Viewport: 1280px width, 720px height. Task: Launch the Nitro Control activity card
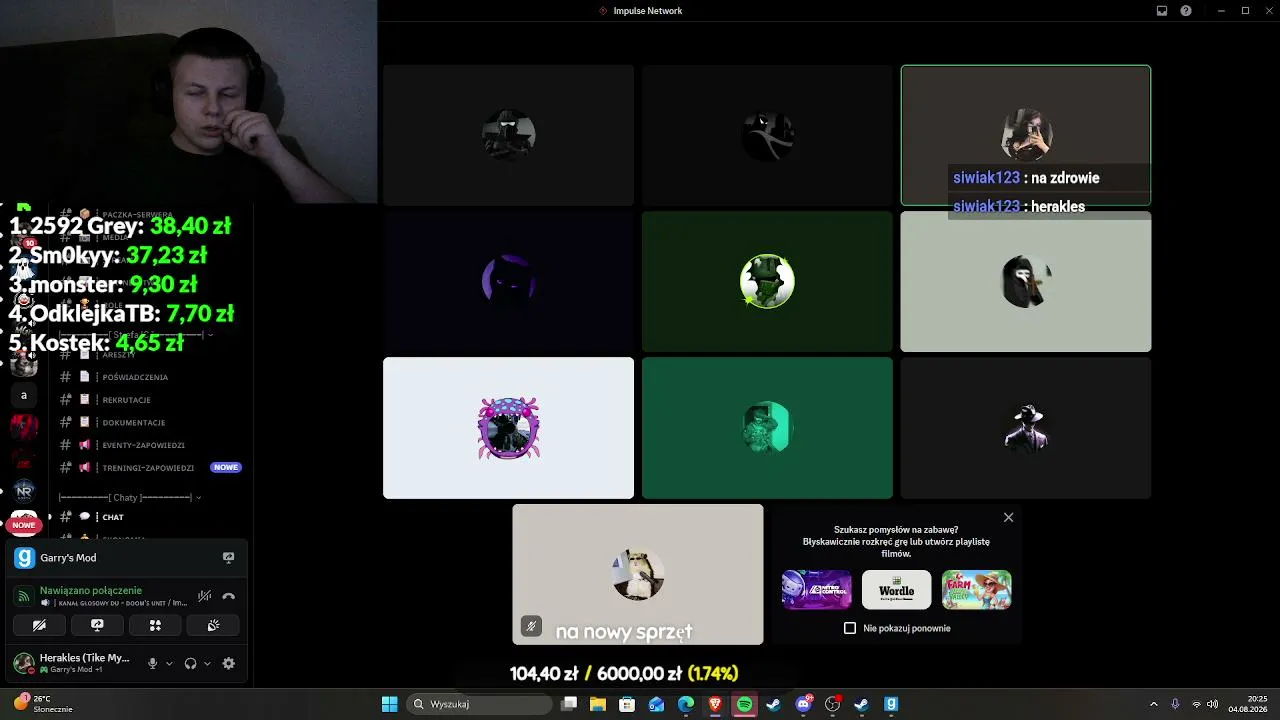coord(817,590)
